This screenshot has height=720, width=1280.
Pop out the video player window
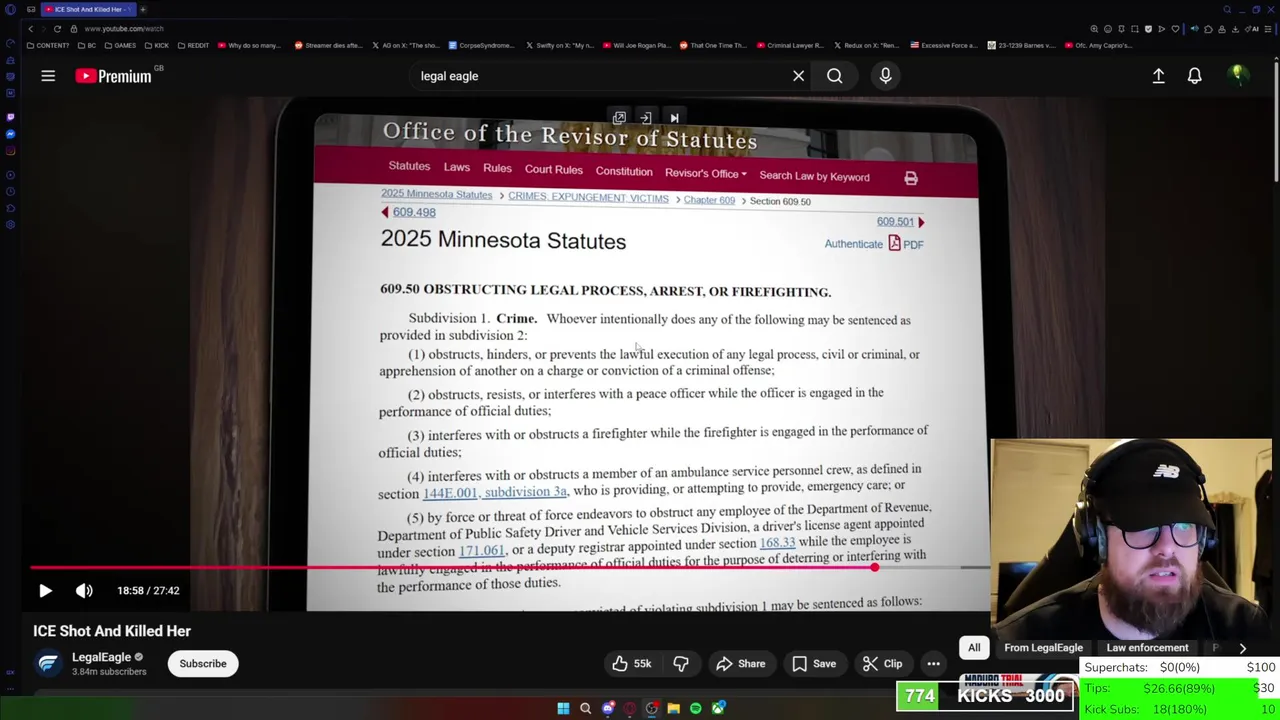[619, 118]
